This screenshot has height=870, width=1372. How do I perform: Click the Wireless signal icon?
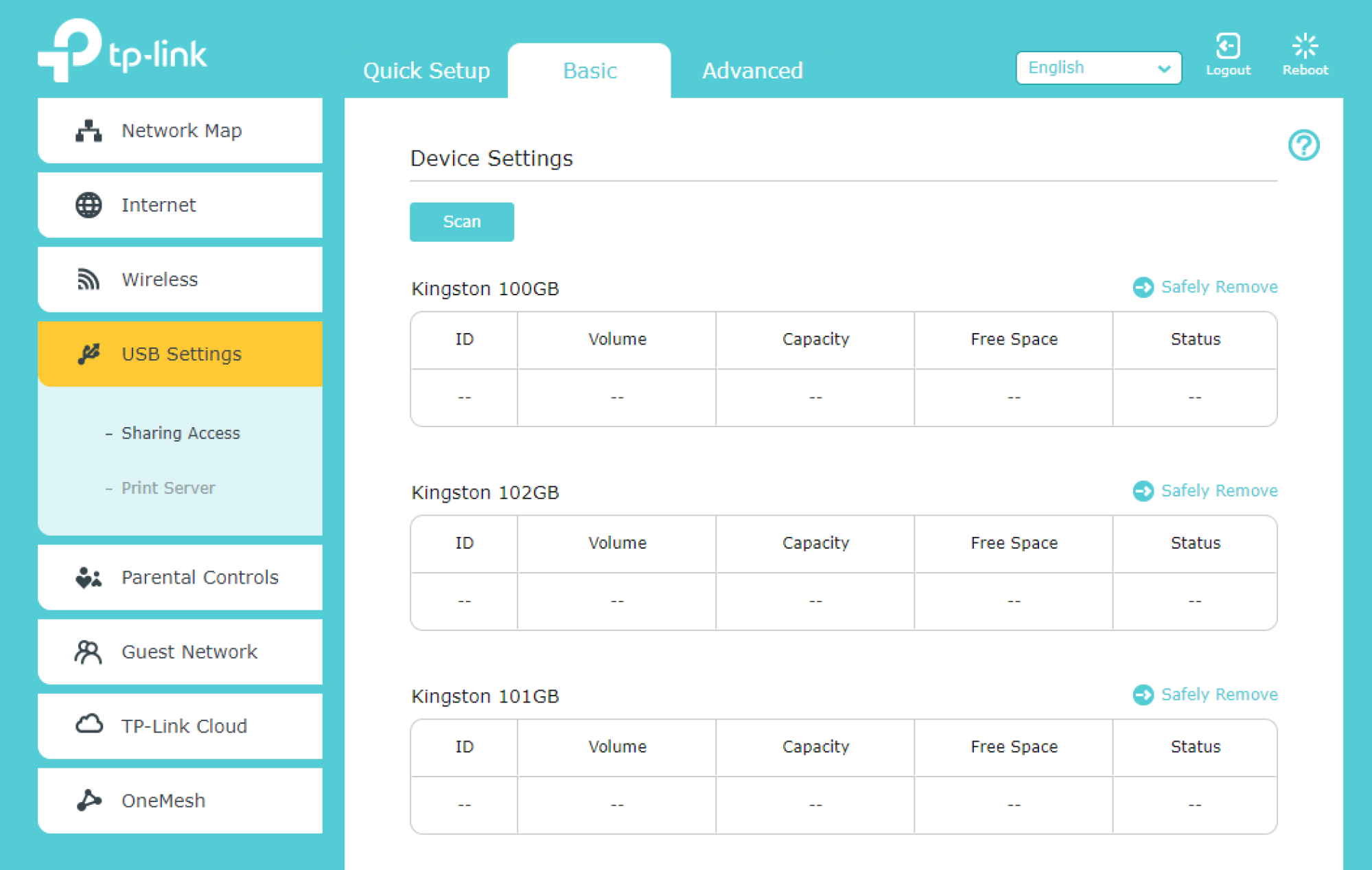pos(89,279)
